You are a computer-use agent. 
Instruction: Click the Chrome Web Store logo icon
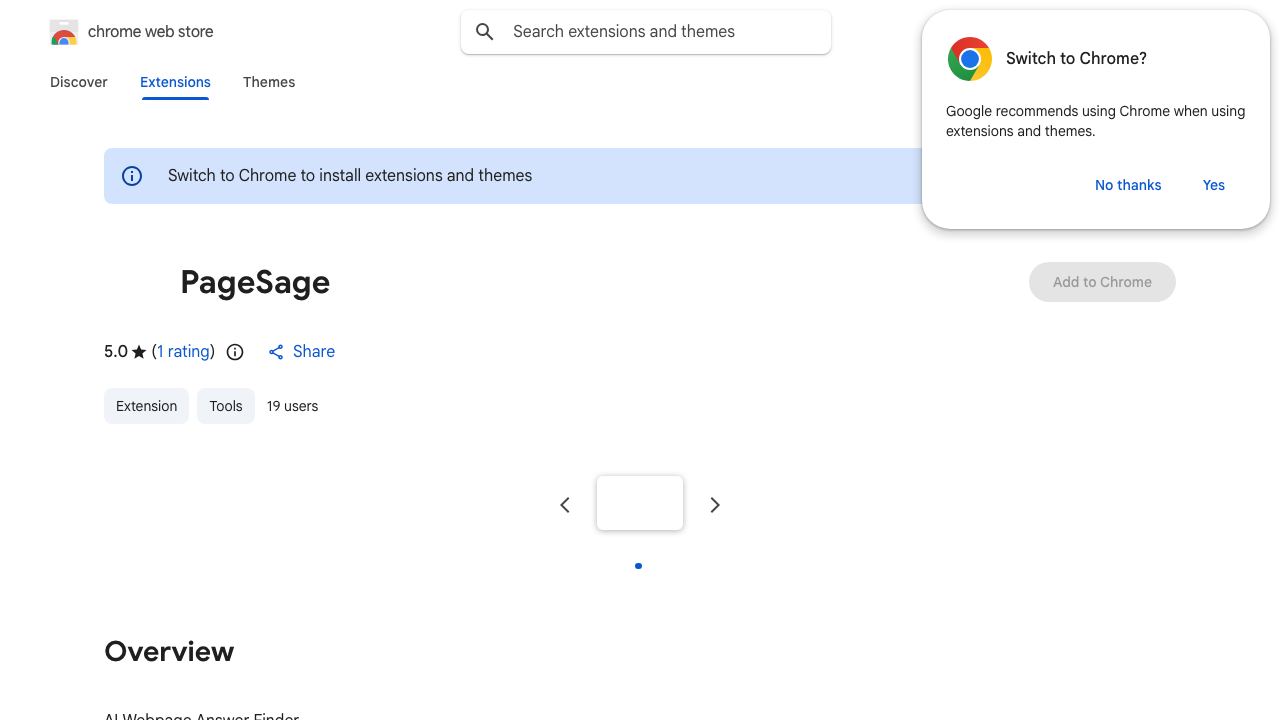click(64, 32)
